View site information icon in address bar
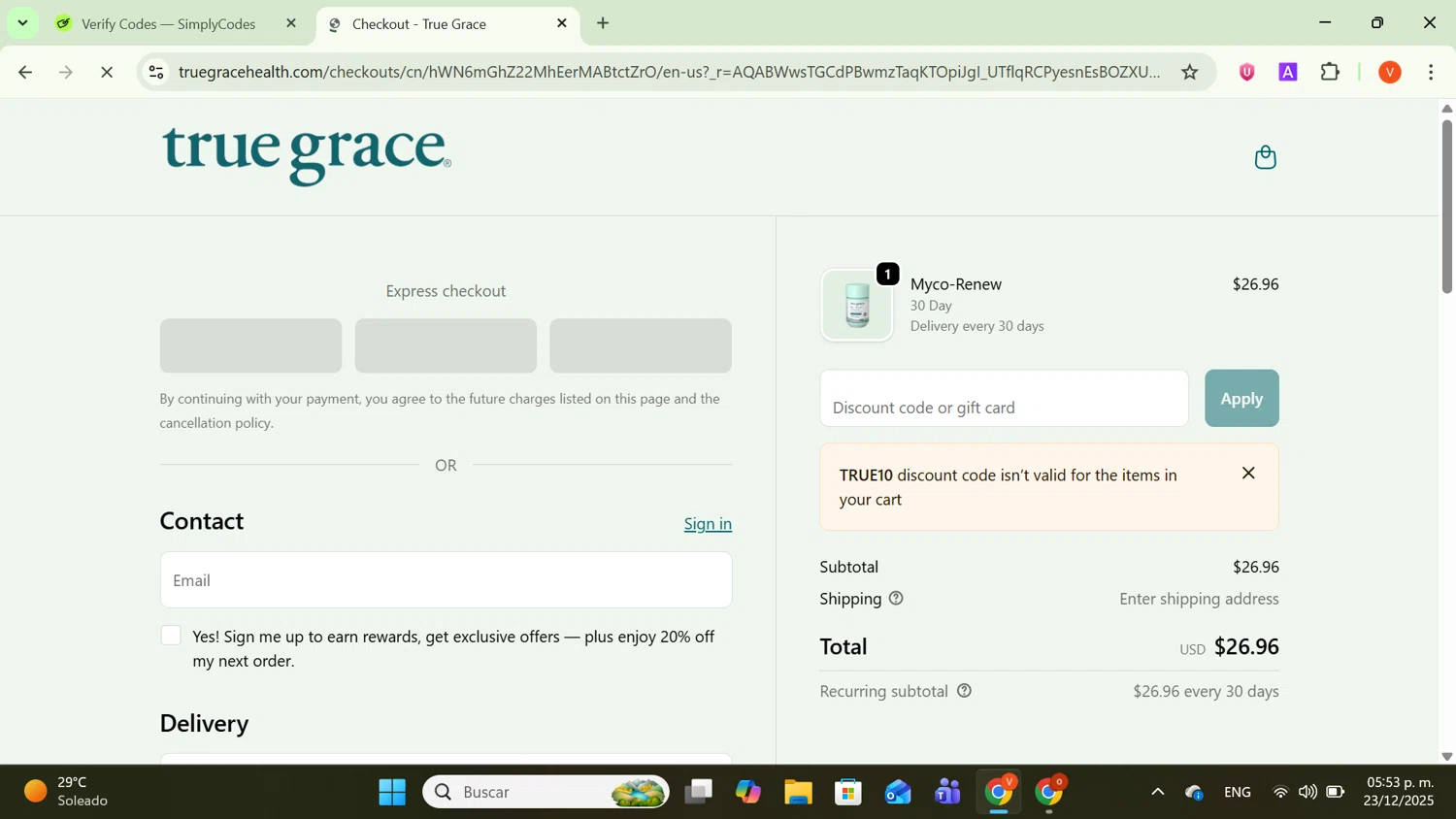The height and width of the screenshot is (819, 1456). 156,72
